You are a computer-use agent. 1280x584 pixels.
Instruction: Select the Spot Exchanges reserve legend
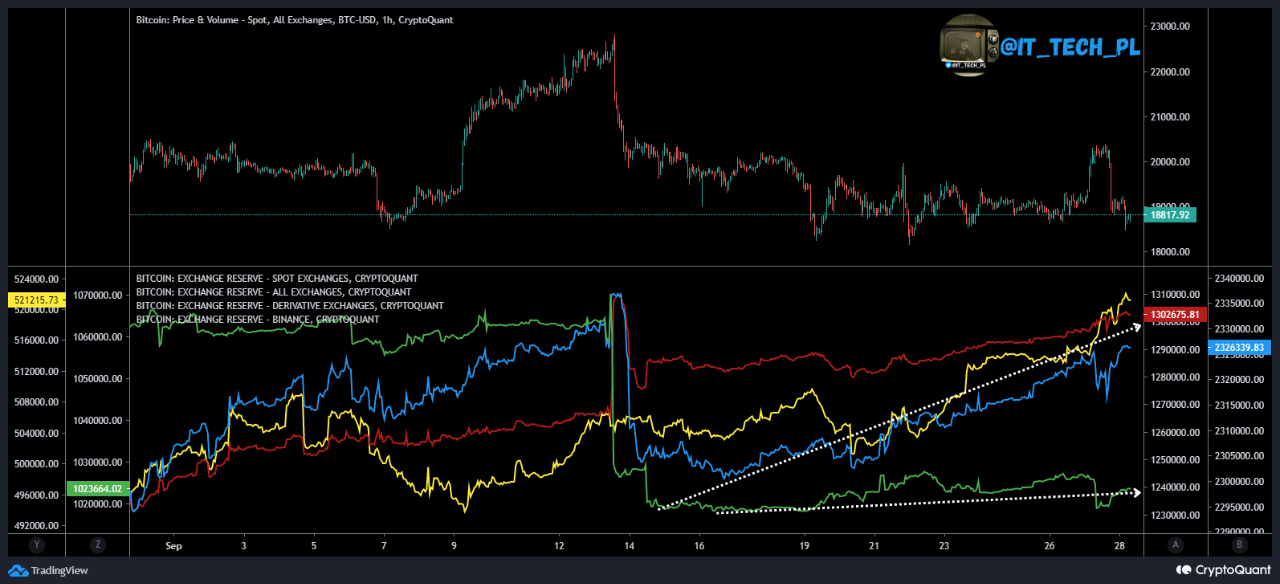click(x=277, y=278)
